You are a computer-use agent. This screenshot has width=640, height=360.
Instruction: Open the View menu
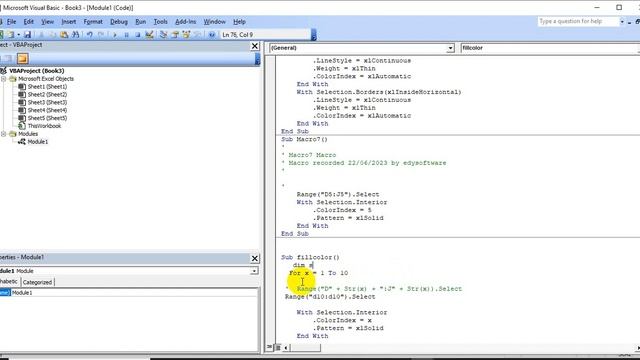tap(47, 22)
